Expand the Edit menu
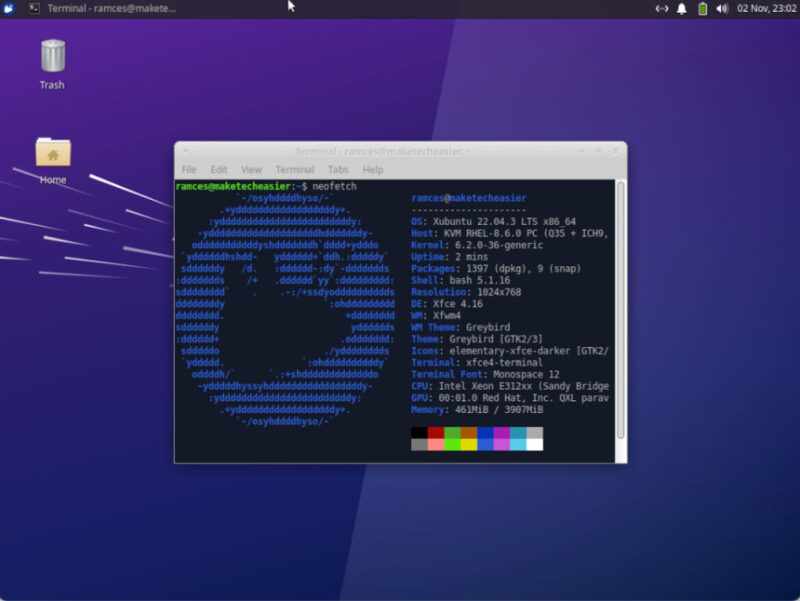 pos(218,169)
